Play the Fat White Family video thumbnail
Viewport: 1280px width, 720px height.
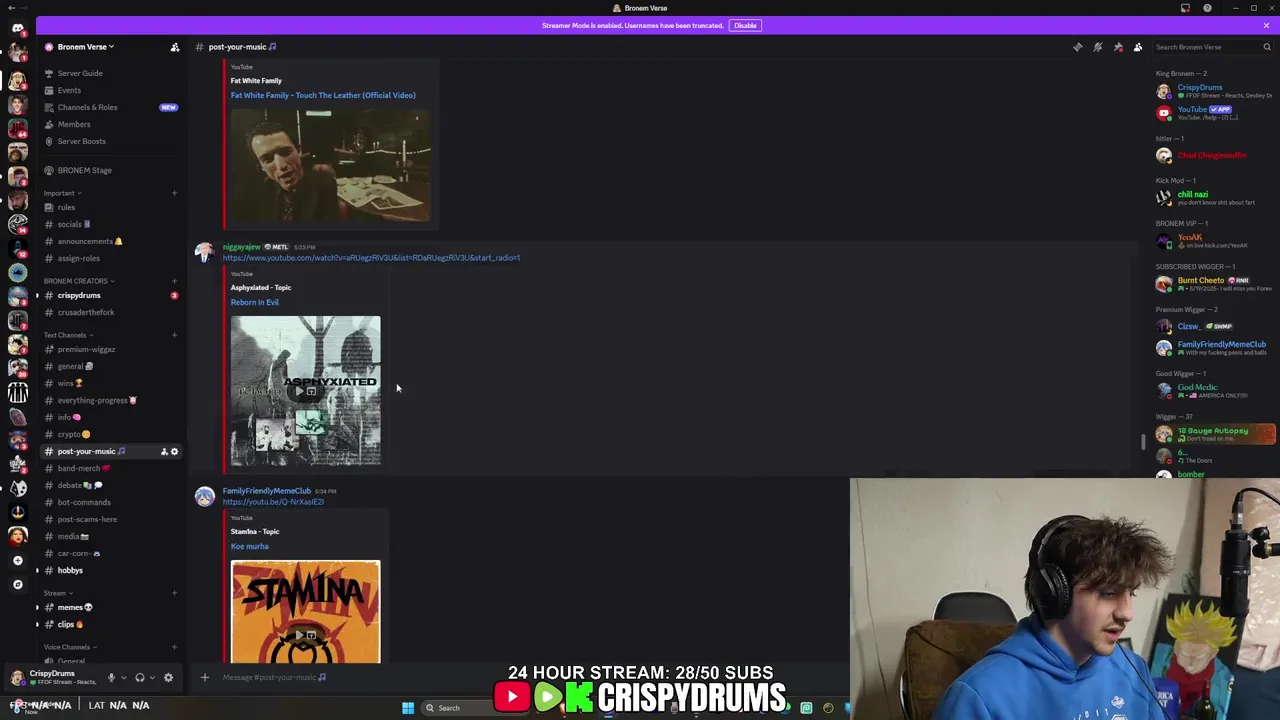coord(330,165)
